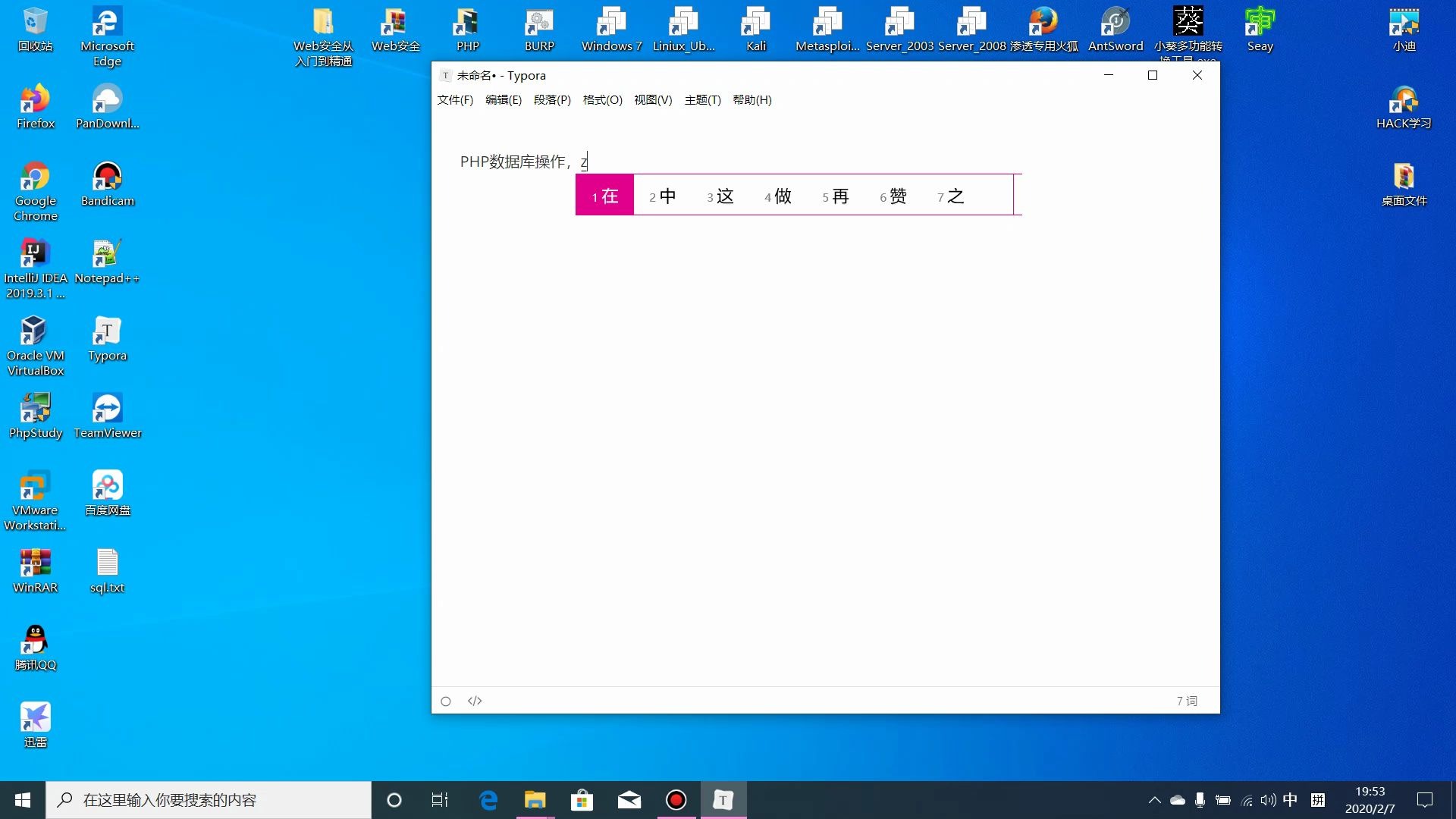Click the taskbar search input field
1456x819 pixels.
click(x=209, y=800)
